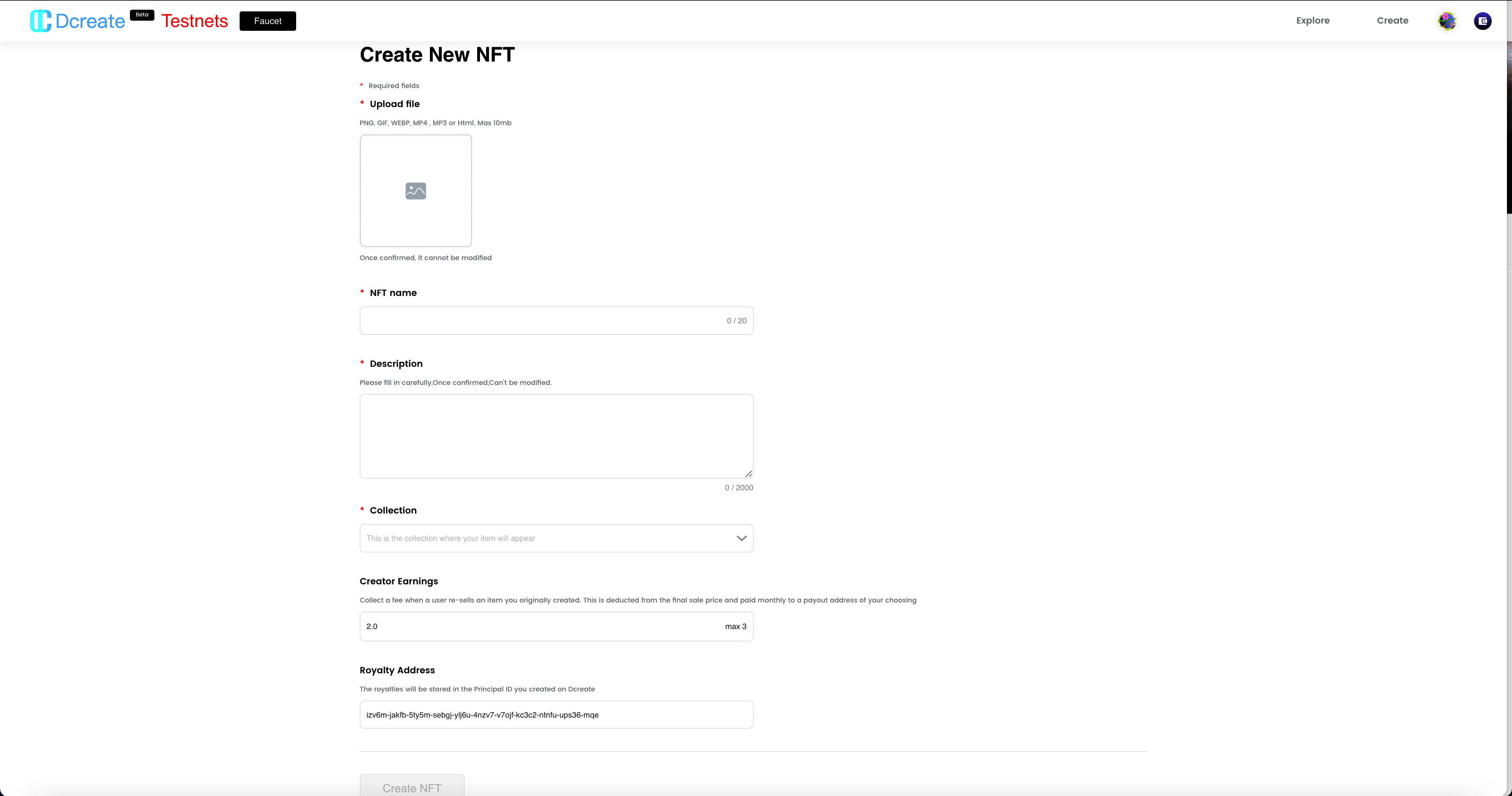Click the Faucet button
Image resolution: width=1512 pixels, height=796 pixels.
click(x=267, y=21)
